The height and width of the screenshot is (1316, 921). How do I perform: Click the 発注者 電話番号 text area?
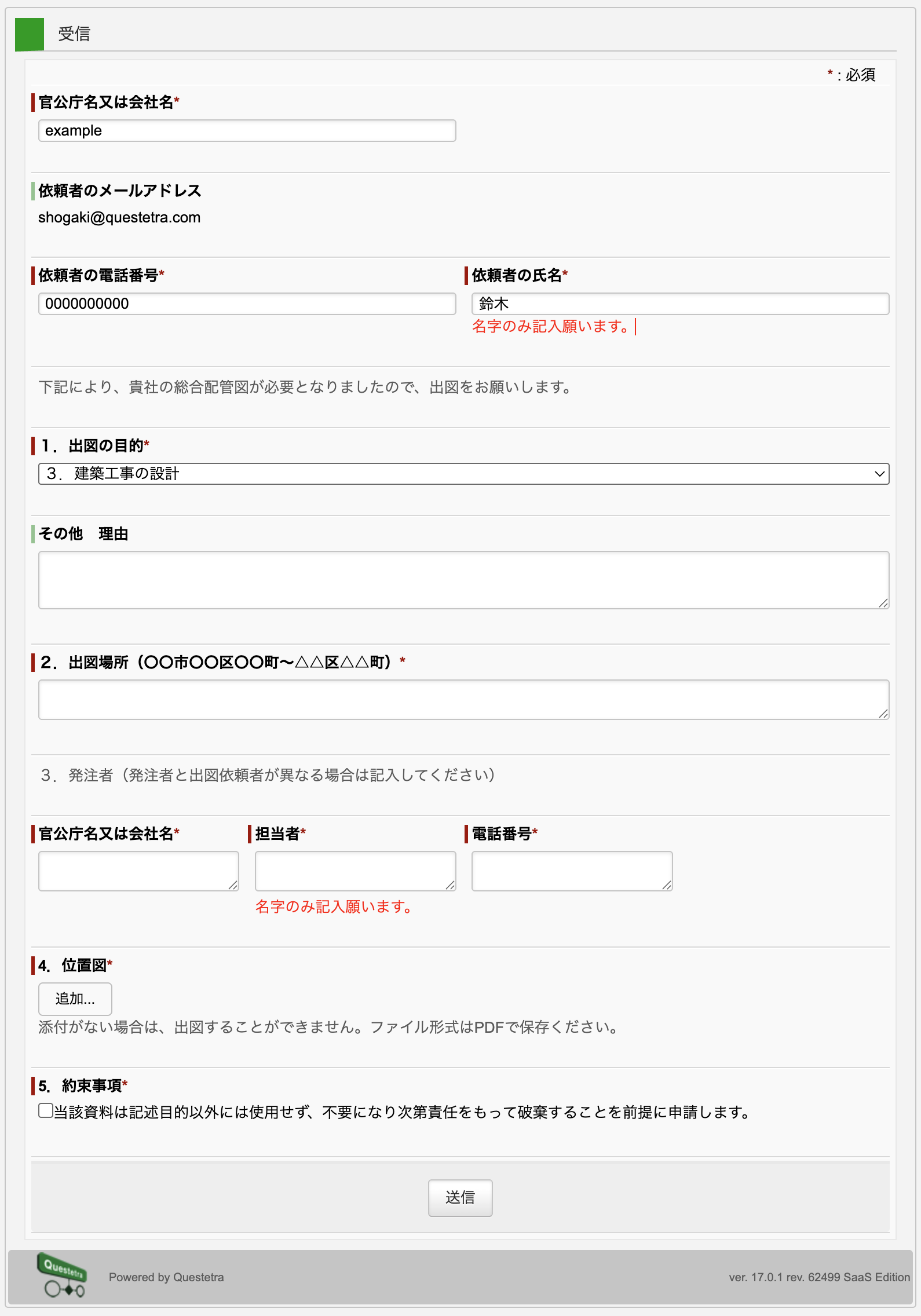click(572, 871)
